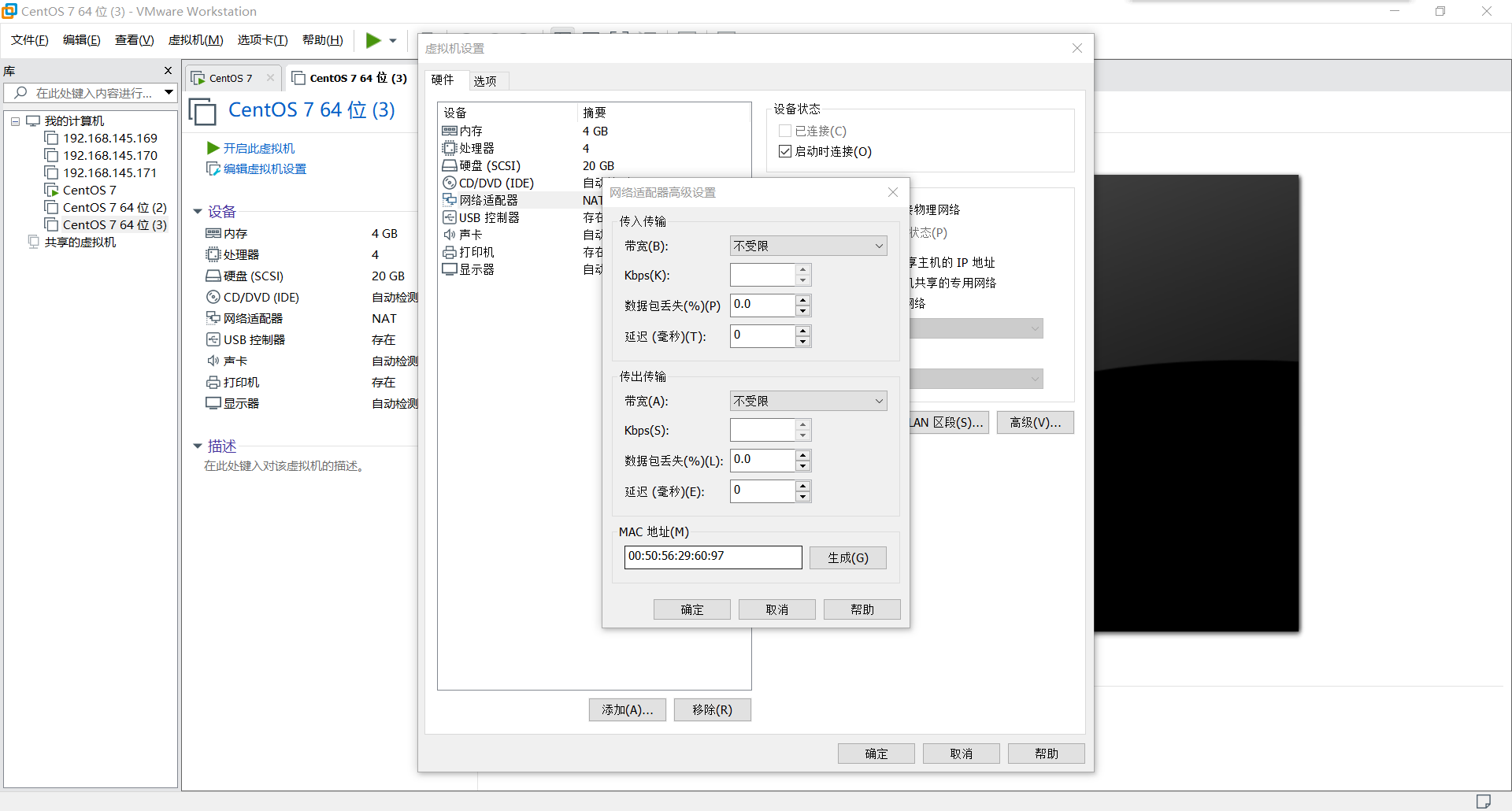Select 共享的虚拟机 in library tree
The height and width of the screenshot is (811, 1512).
pyautogui.click(x=80, y=243)
